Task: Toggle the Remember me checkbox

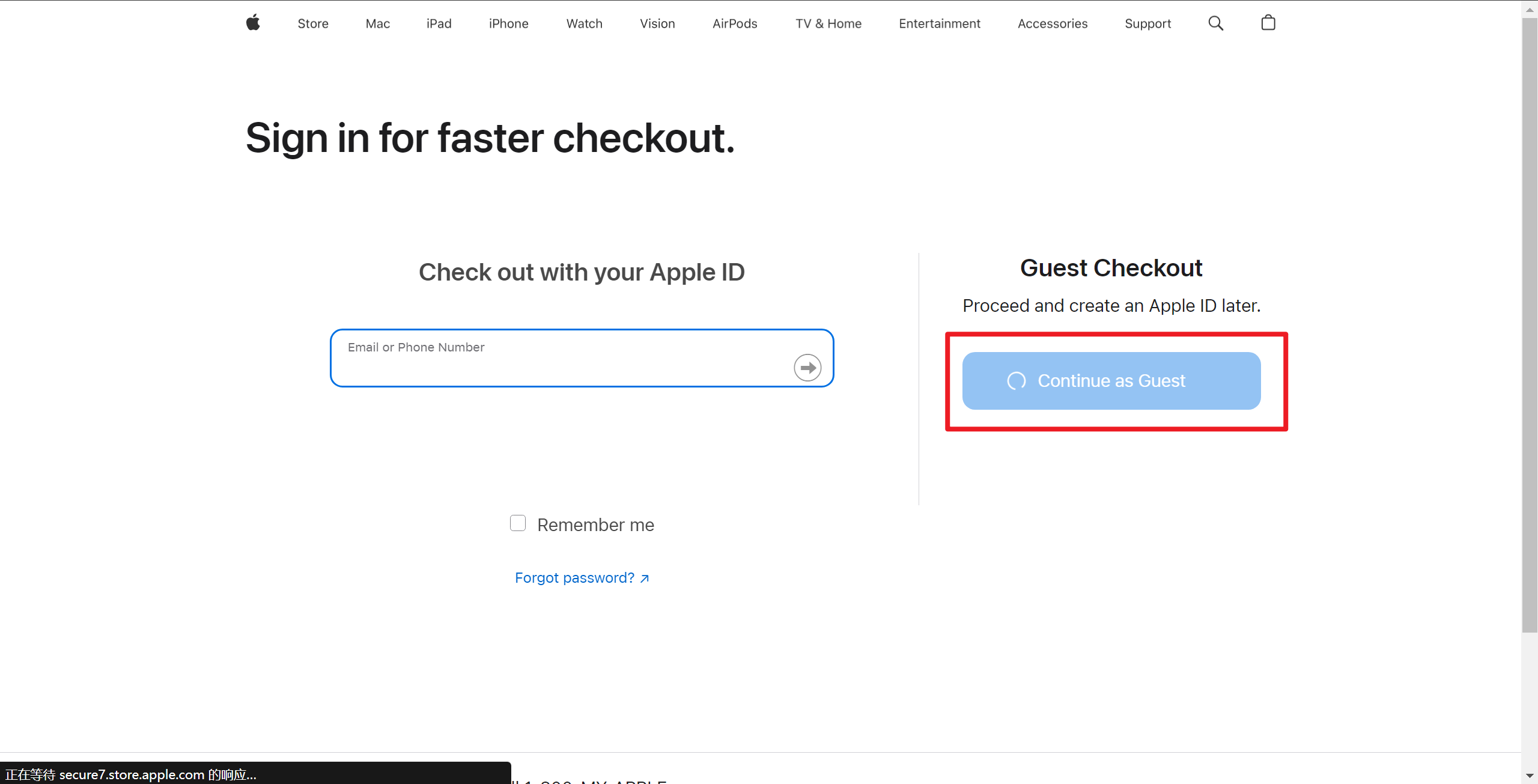Action: [518, 523]
